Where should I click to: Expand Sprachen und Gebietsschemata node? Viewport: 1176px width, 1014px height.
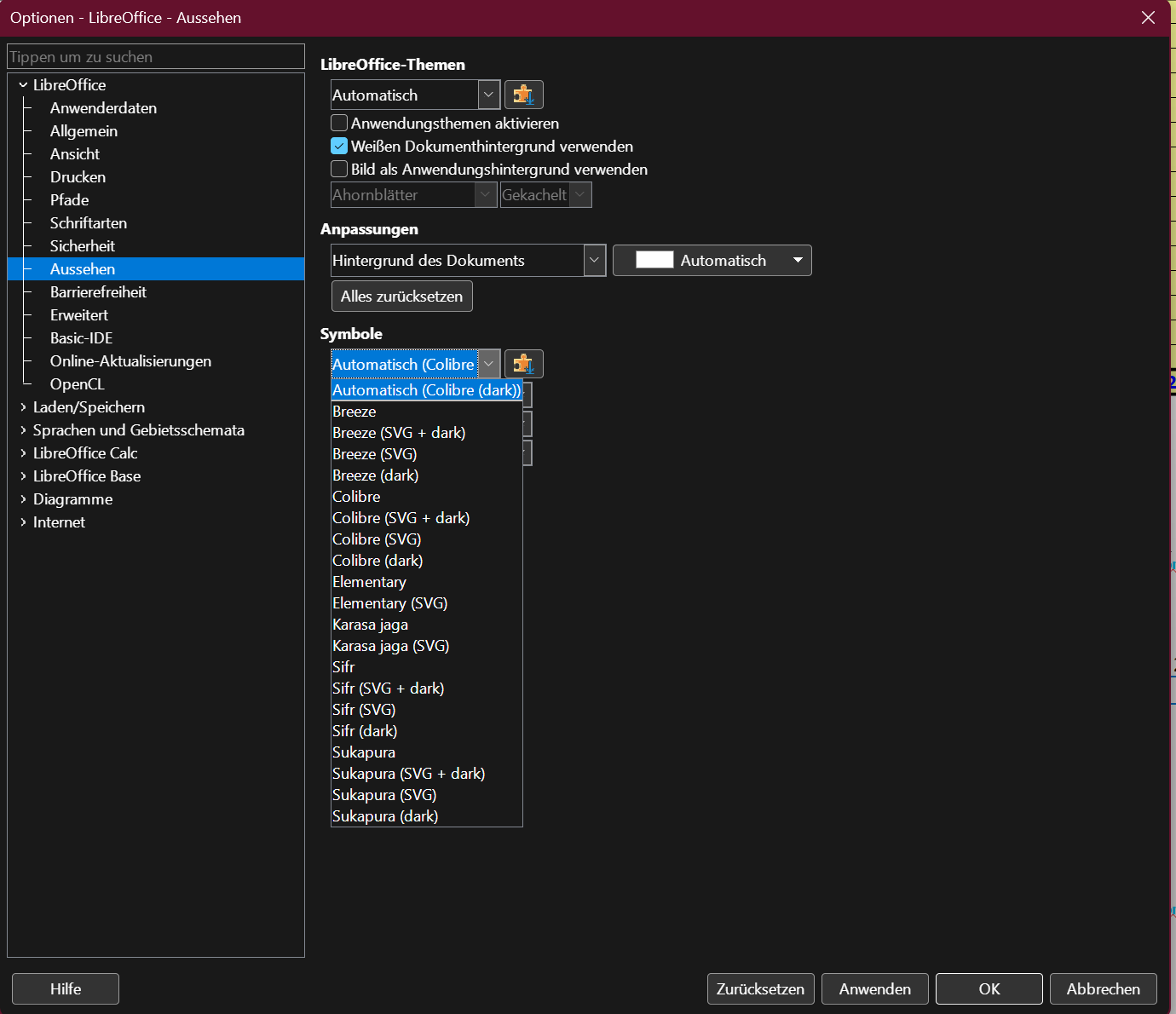[x=23, y=430]
